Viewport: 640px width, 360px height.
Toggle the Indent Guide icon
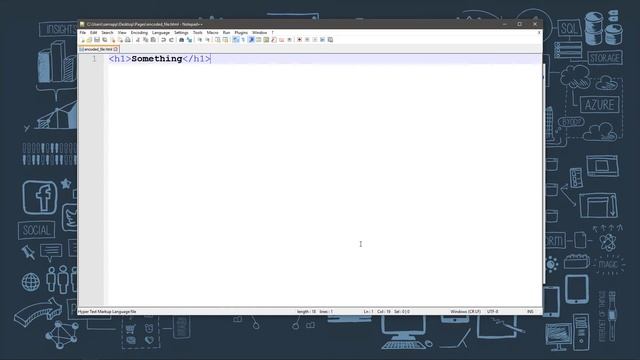click(251, 40)
